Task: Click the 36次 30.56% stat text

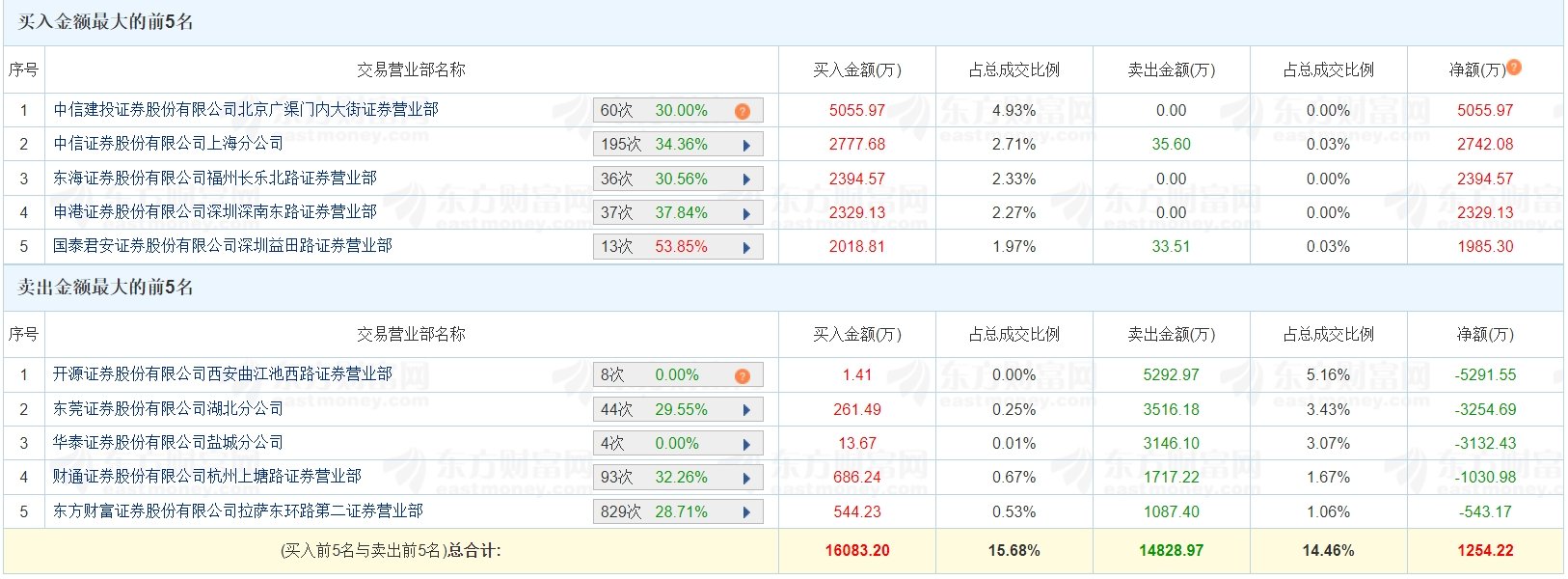Action: tap(654, 179)
